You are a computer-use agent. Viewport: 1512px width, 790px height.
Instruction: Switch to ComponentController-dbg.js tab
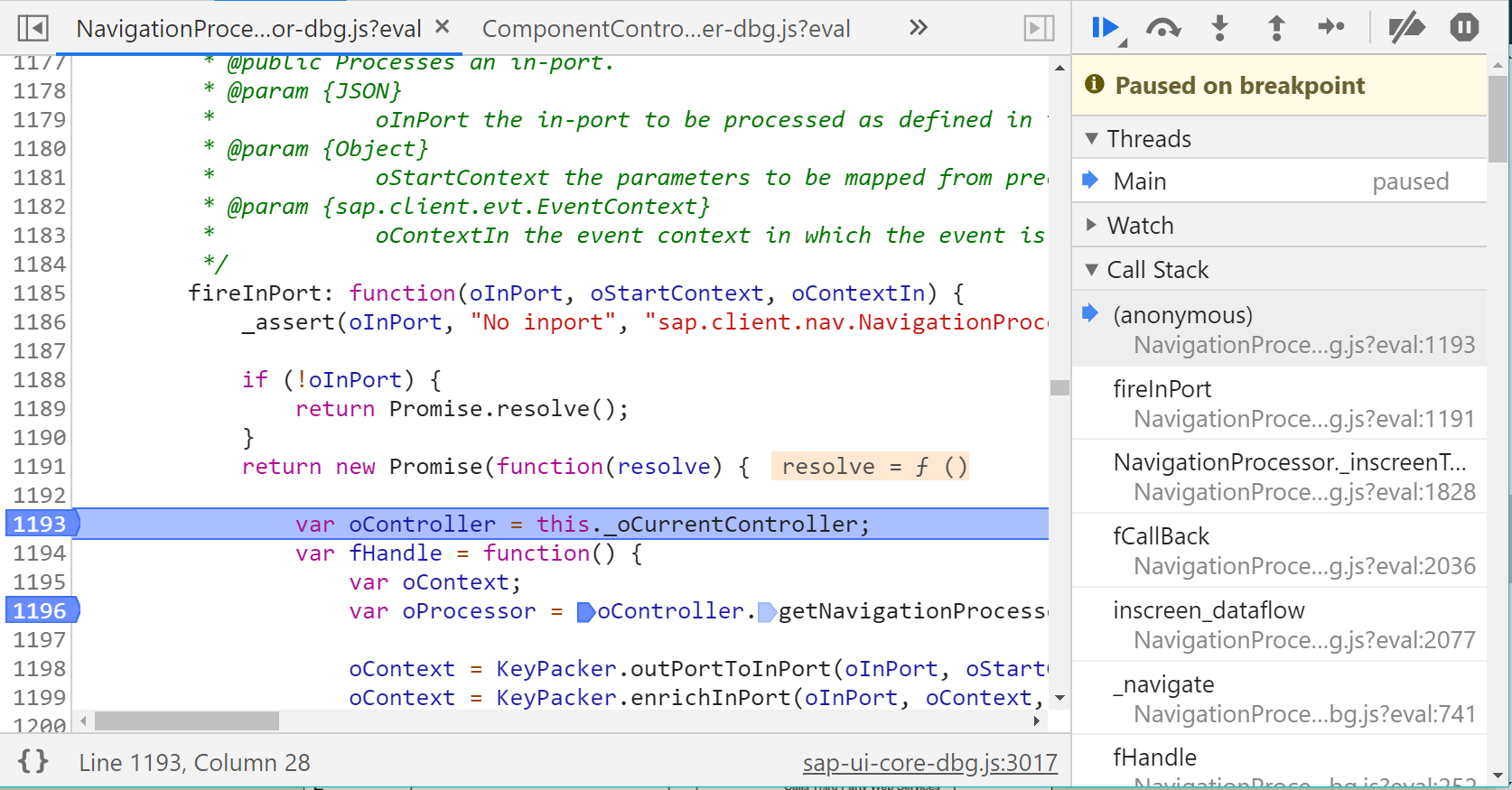coord(666,29)
